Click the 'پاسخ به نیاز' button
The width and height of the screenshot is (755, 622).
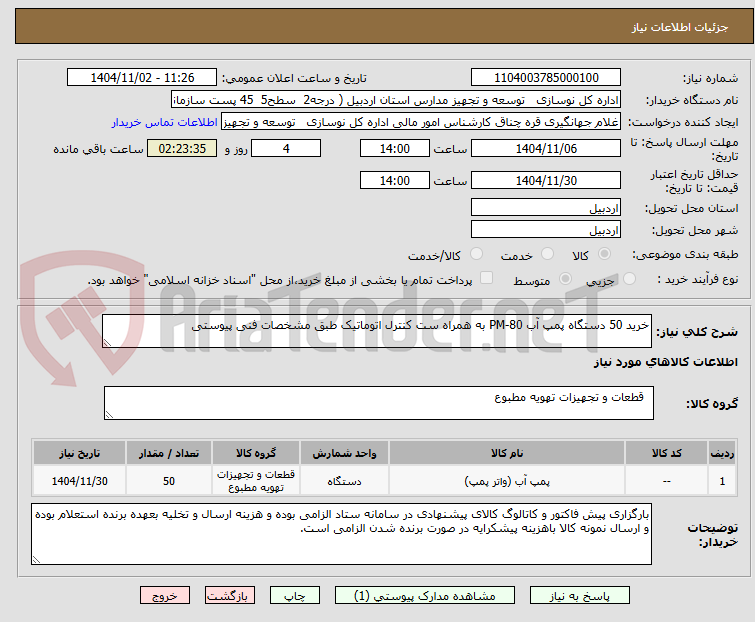(580, 596)
